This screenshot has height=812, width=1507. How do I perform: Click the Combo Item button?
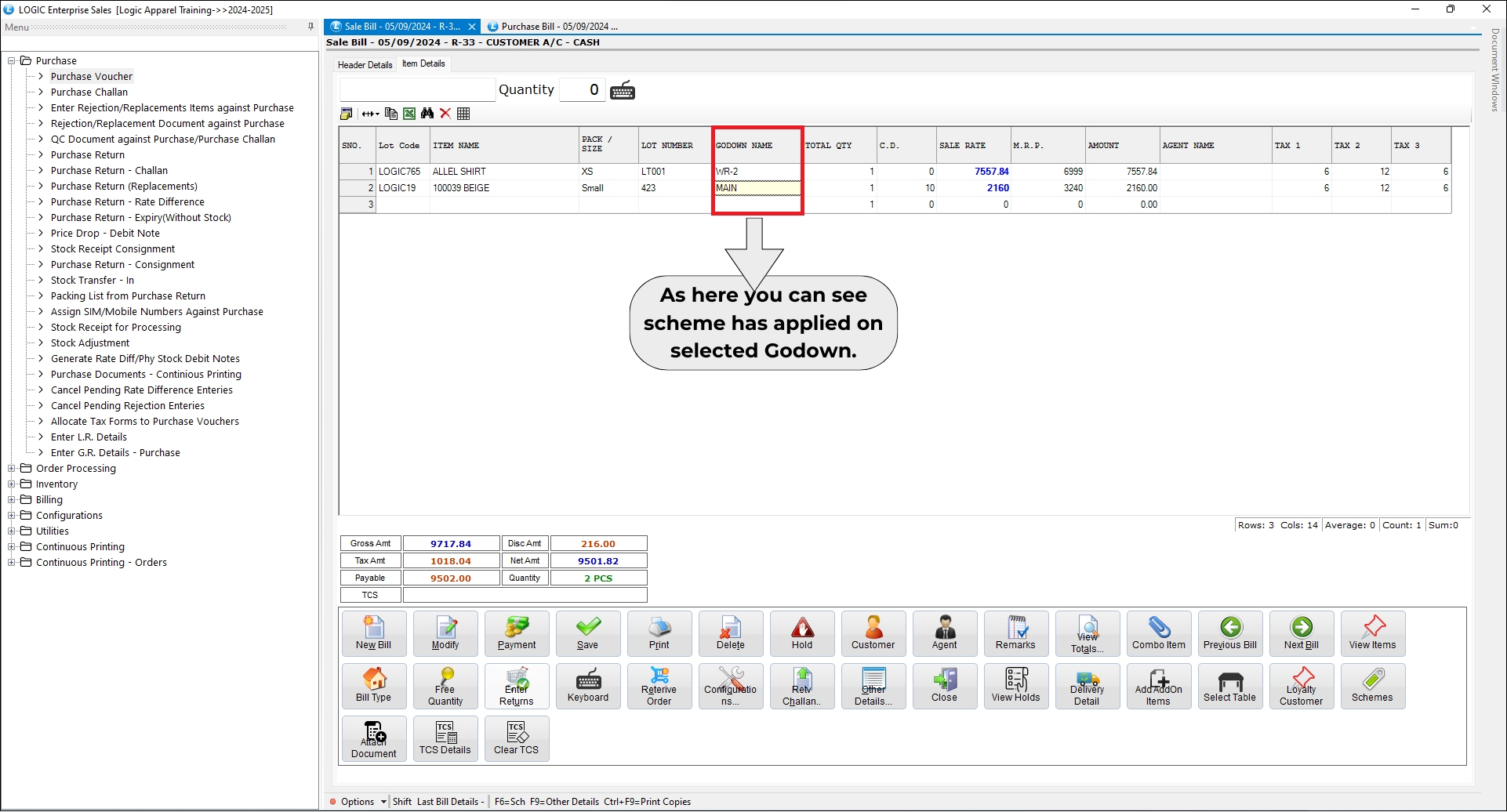1158,633
